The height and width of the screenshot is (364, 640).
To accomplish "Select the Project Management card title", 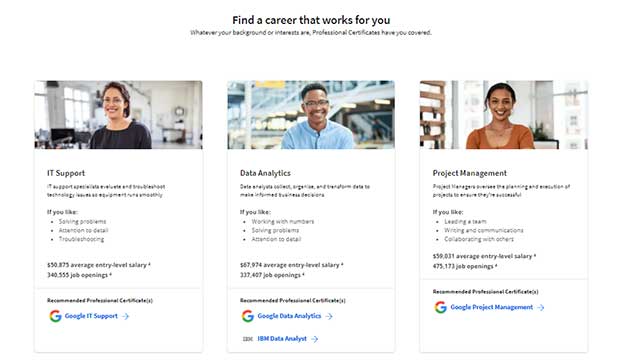I will tap(470, 173).
